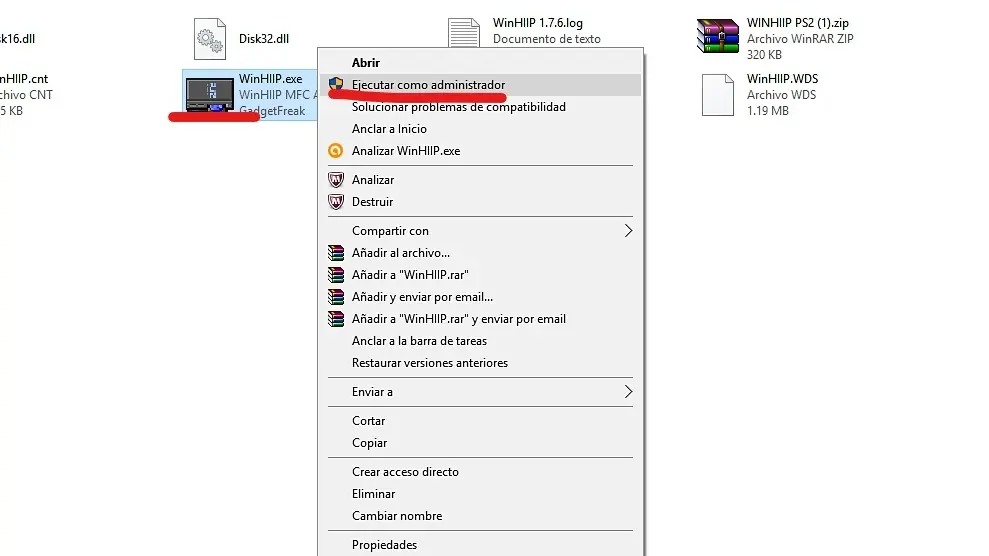This screenshot has width=989, height=556.
Task: Select Añadir a "WinHIIP.rar" entry
Action: (x=481, y=275)
